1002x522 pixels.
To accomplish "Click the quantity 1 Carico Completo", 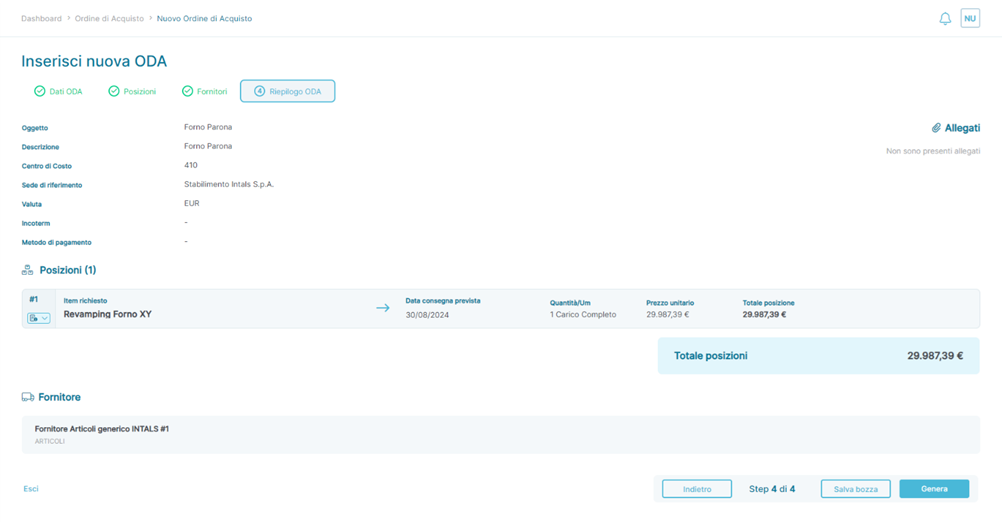I will tap(583, 314).
